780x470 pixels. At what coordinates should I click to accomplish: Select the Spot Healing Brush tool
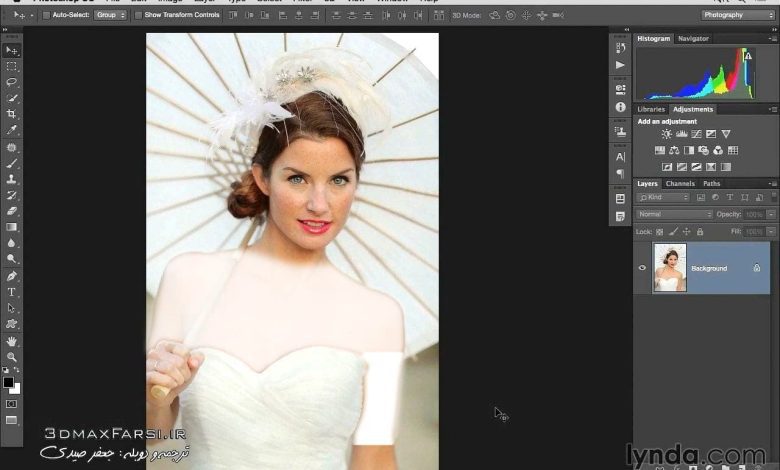[x=11, y=147]
